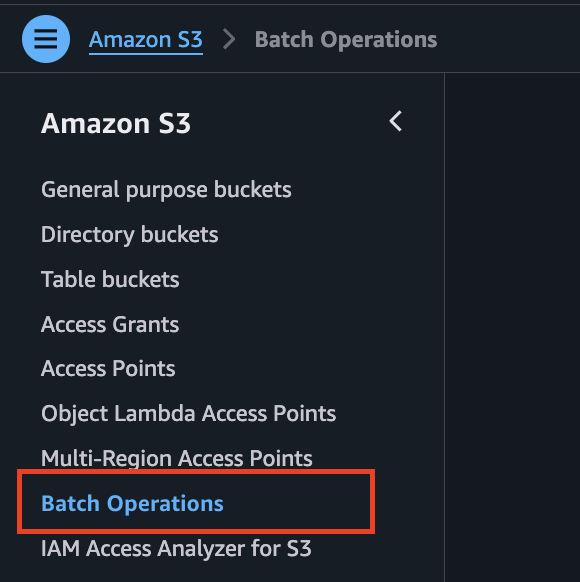The height and width of the screenshot is (582, 580).
Task: Click the sidebar's right border divider
Action: [445, 327]
